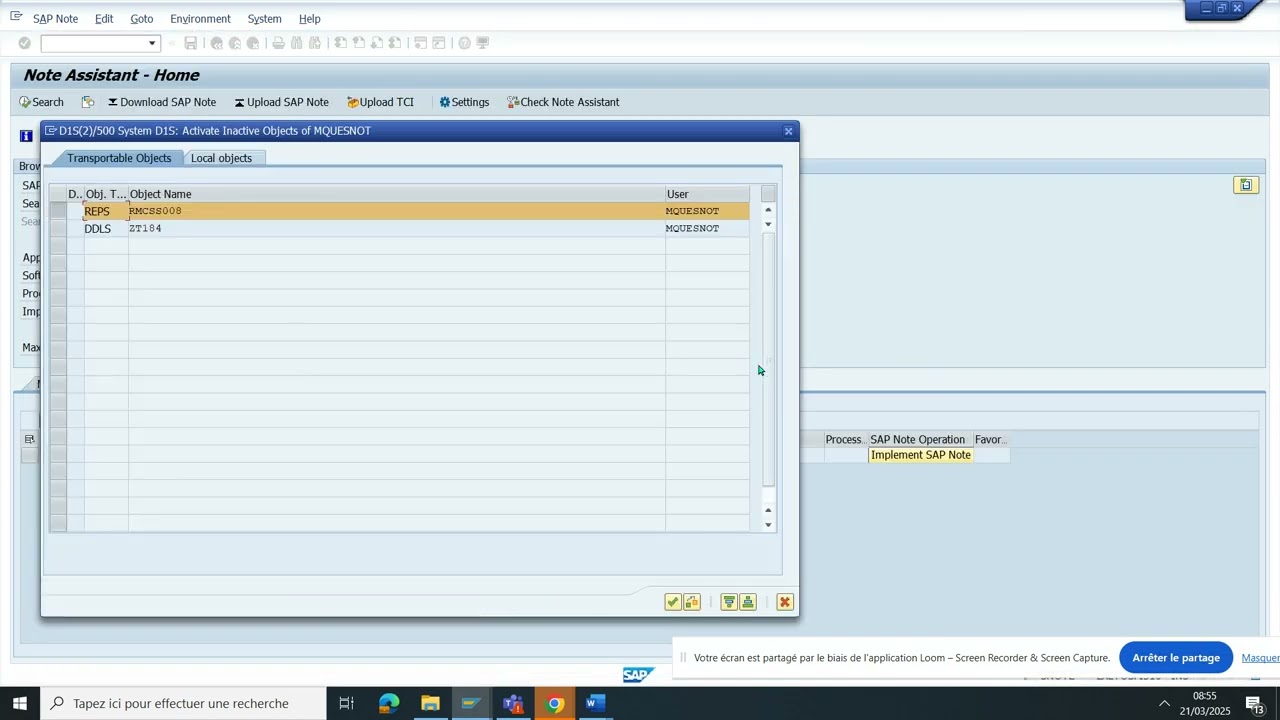
Task: Click the Help question mark icon
Action: click(465, 43)
